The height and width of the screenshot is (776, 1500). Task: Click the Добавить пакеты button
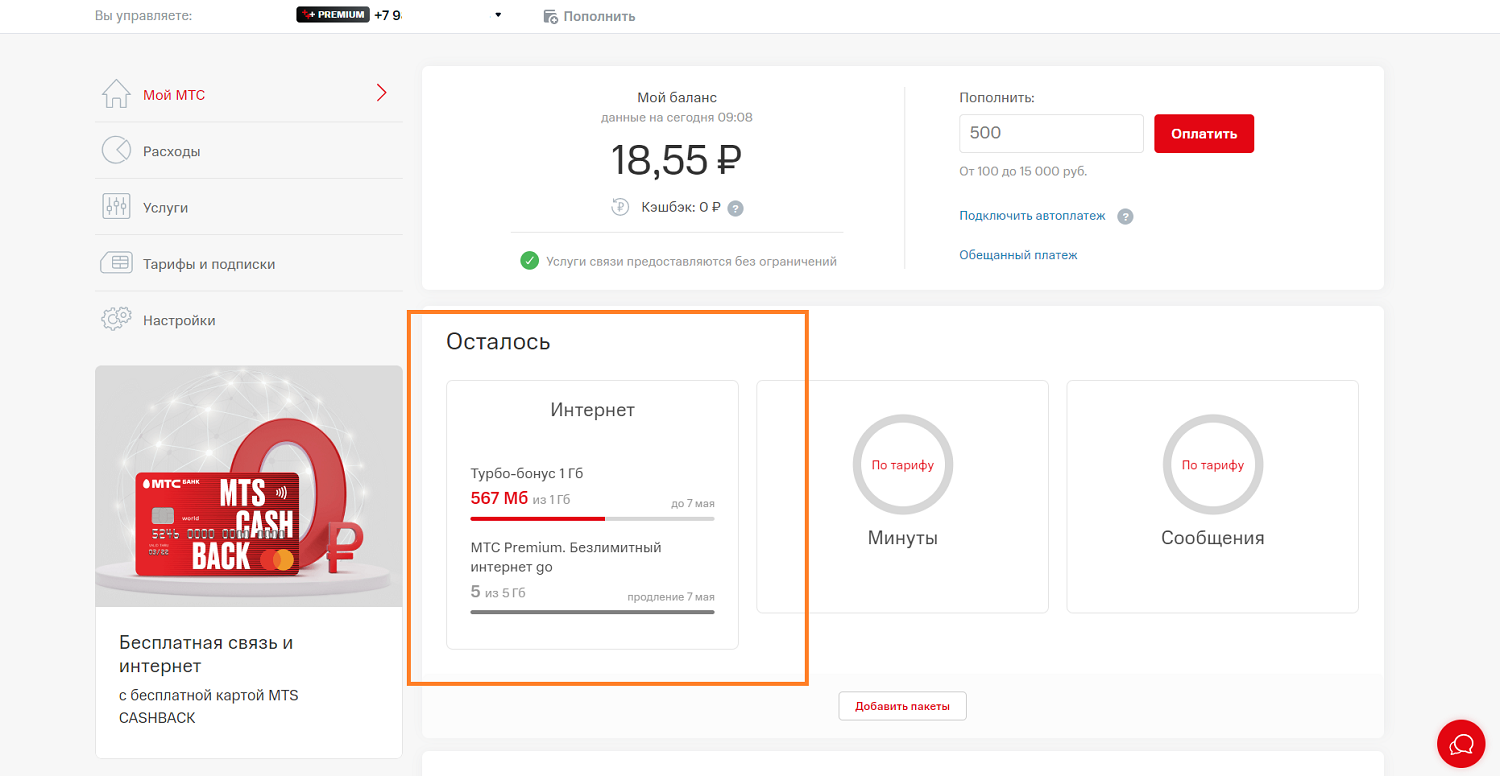pyautogui.click(x=902, y=706)
